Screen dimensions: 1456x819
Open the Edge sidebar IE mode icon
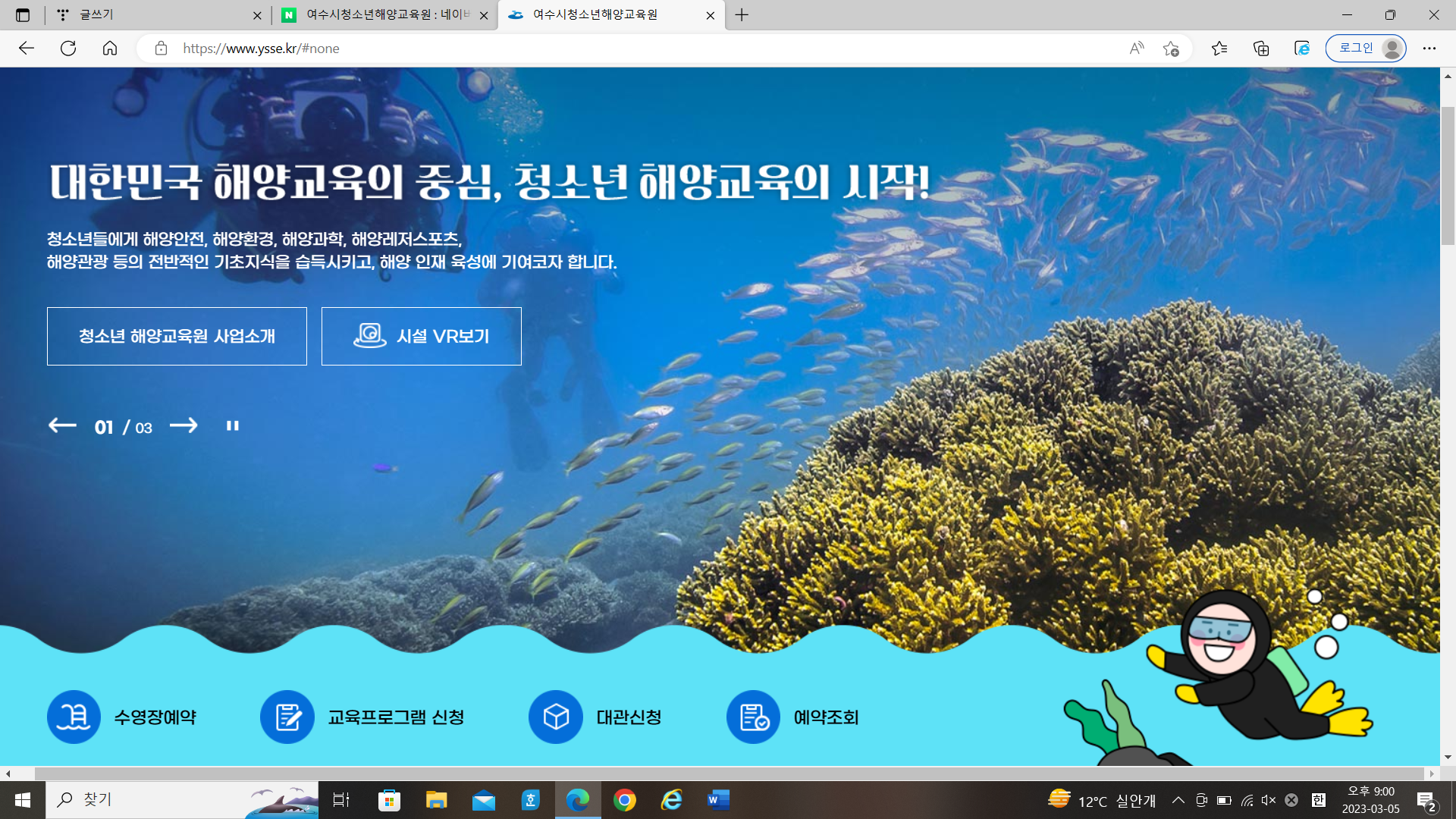click(x=1302, y=49)
